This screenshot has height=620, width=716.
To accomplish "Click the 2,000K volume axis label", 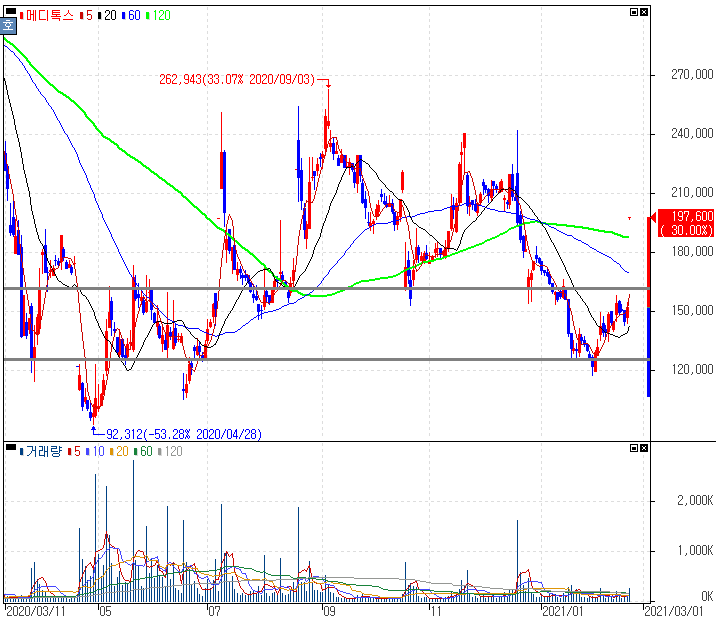I will [695, 501].
